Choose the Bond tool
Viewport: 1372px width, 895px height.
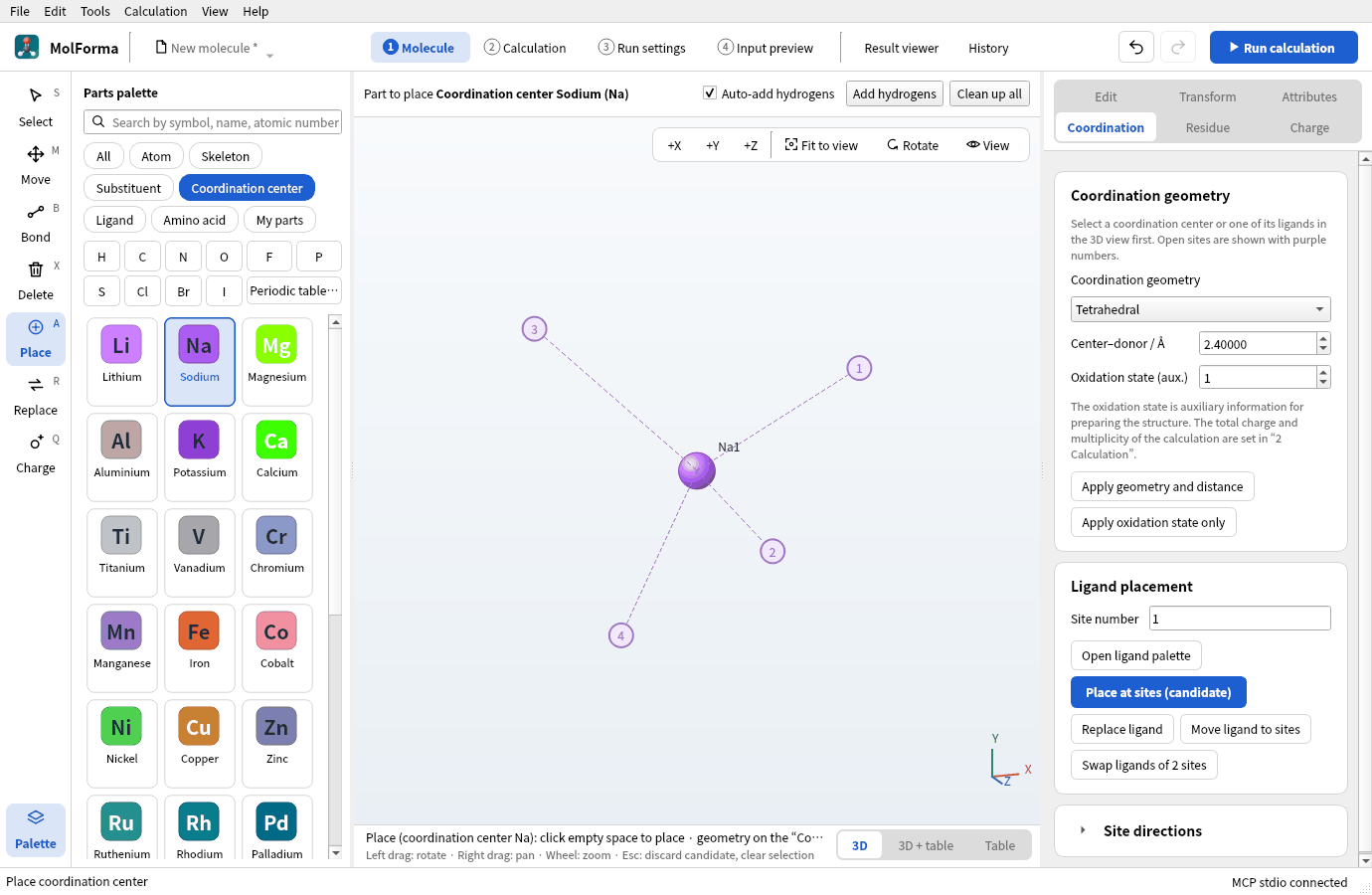click(36, 223)
